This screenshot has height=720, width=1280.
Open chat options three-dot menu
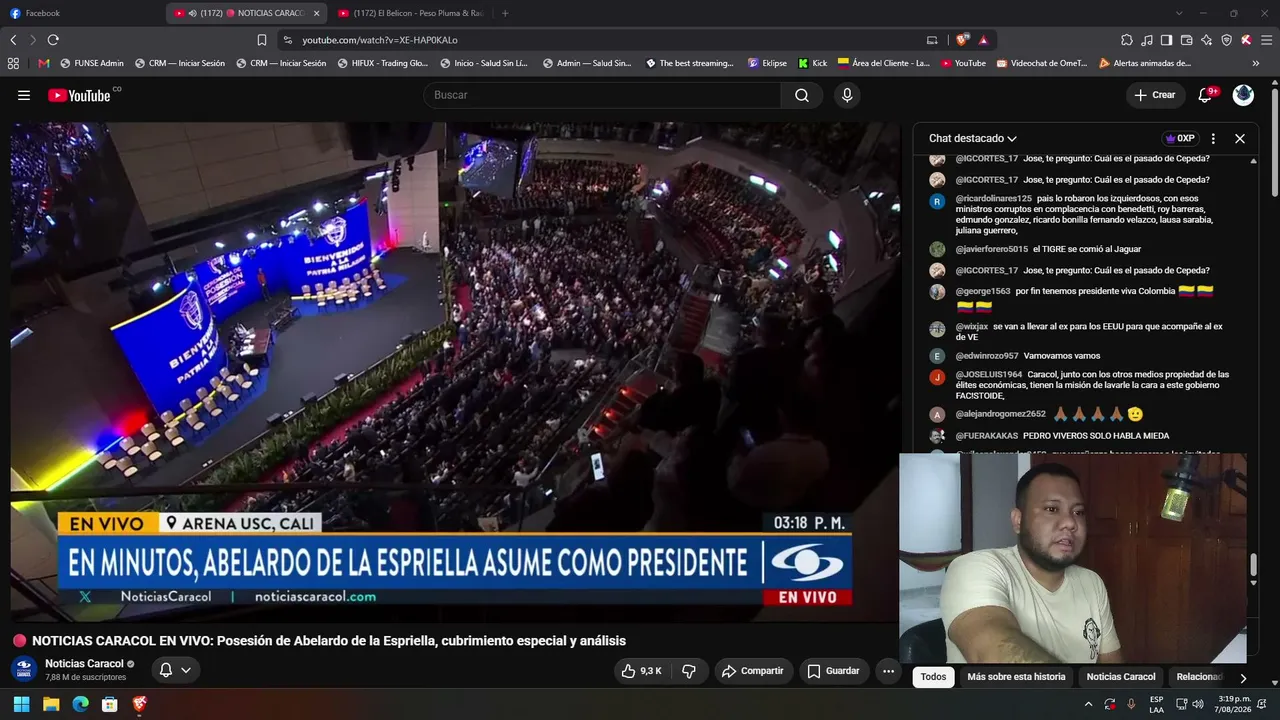[x=1213, y=139]
